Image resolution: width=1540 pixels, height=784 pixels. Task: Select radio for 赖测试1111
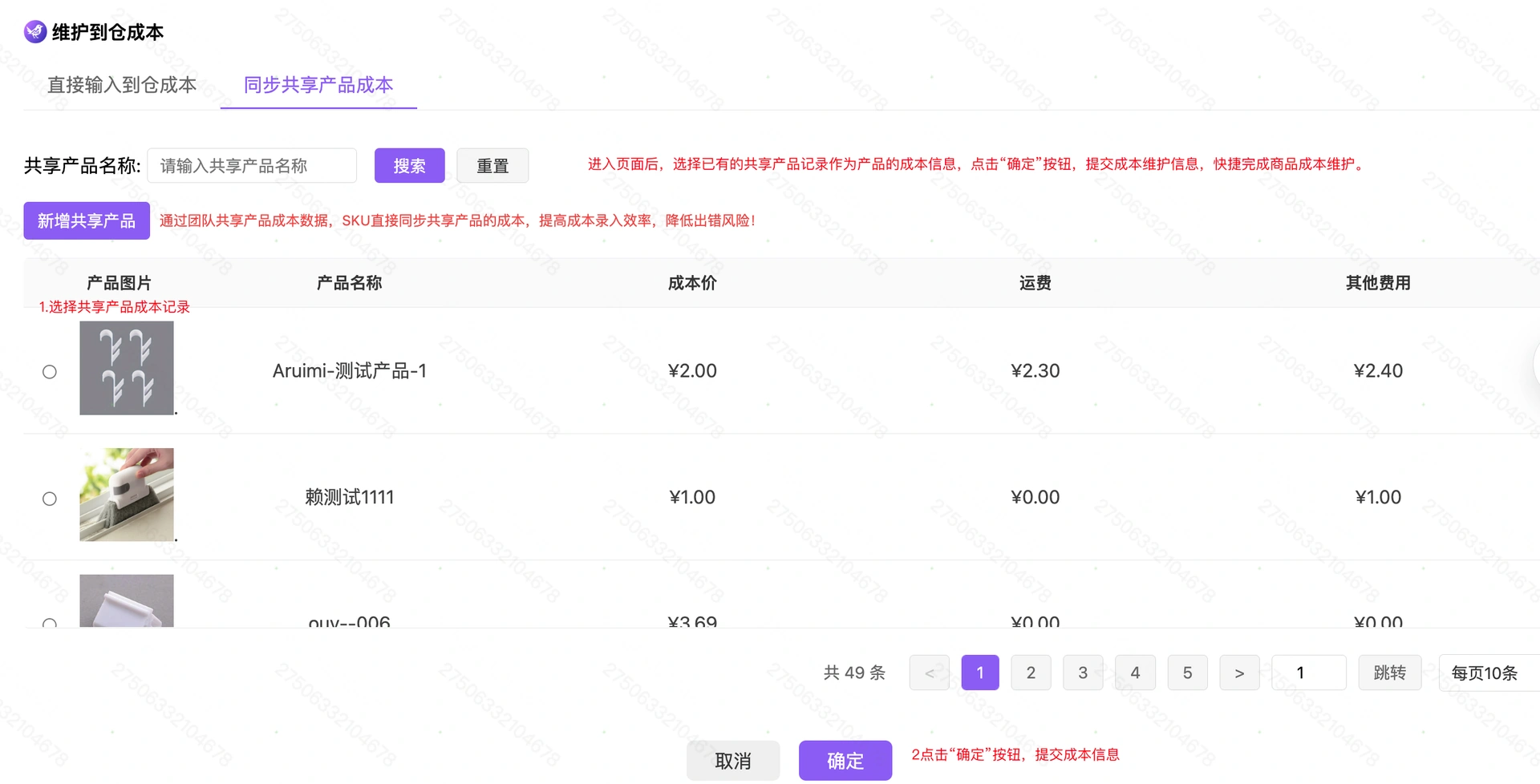tap(50, 499)
